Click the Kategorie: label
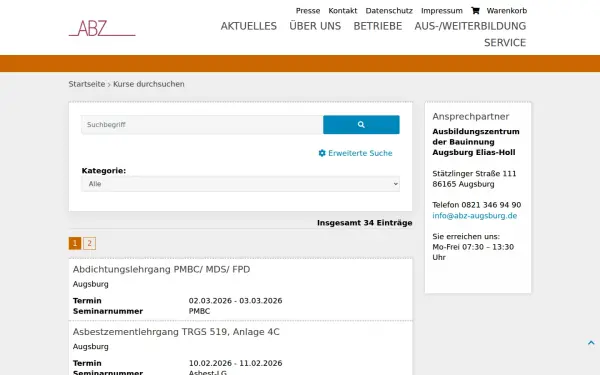 [104, 171]
